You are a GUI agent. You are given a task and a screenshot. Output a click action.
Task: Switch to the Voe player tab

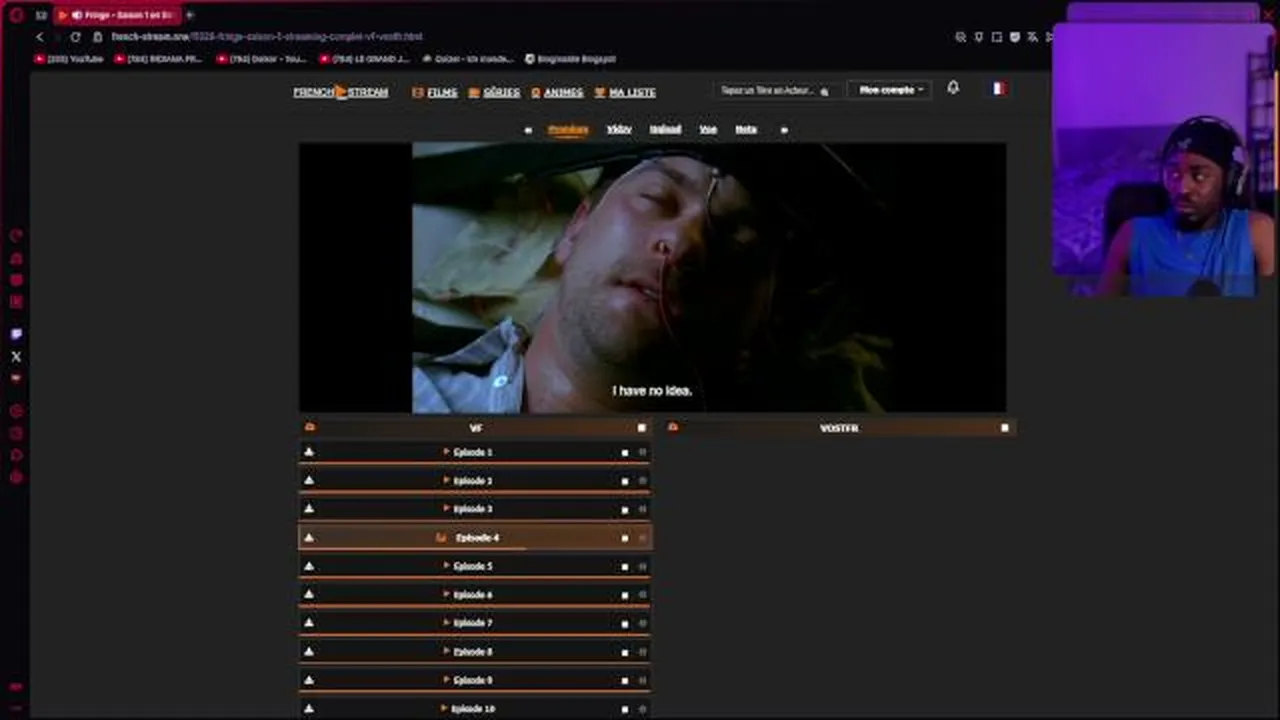tap(708, 130)
